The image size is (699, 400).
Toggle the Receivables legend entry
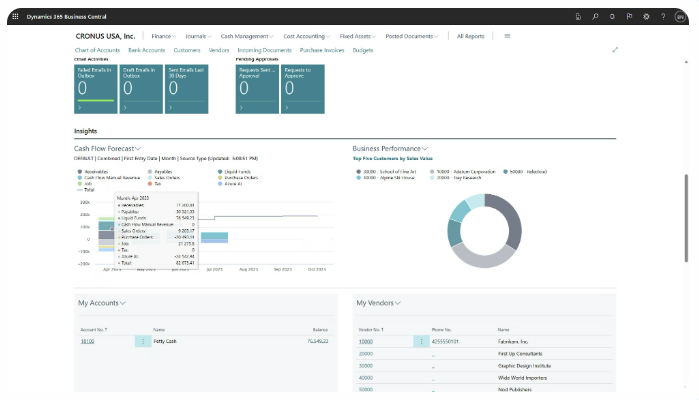93,171
